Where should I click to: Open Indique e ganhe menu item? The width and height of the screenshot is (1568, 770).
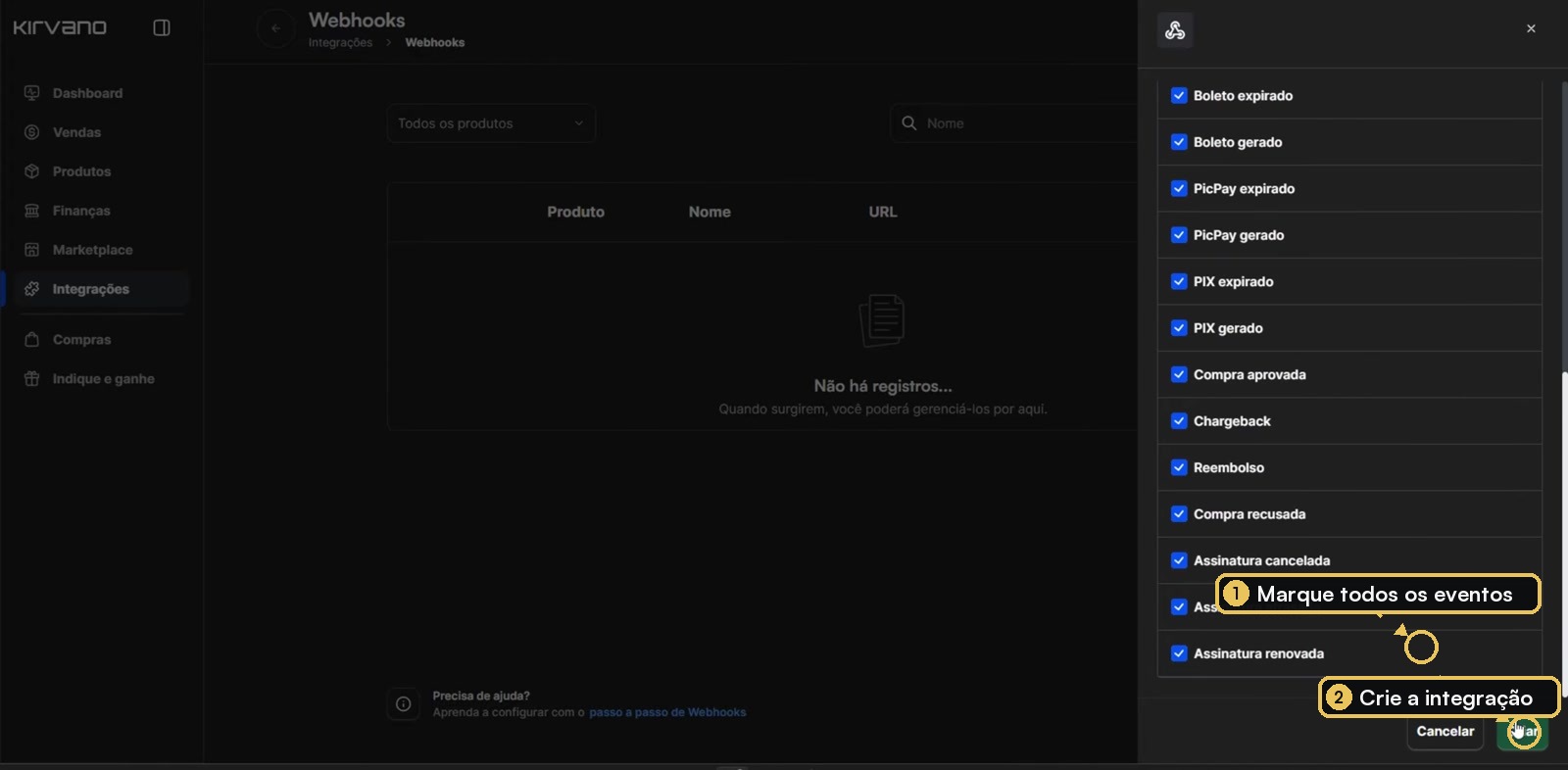coord(103,379)
